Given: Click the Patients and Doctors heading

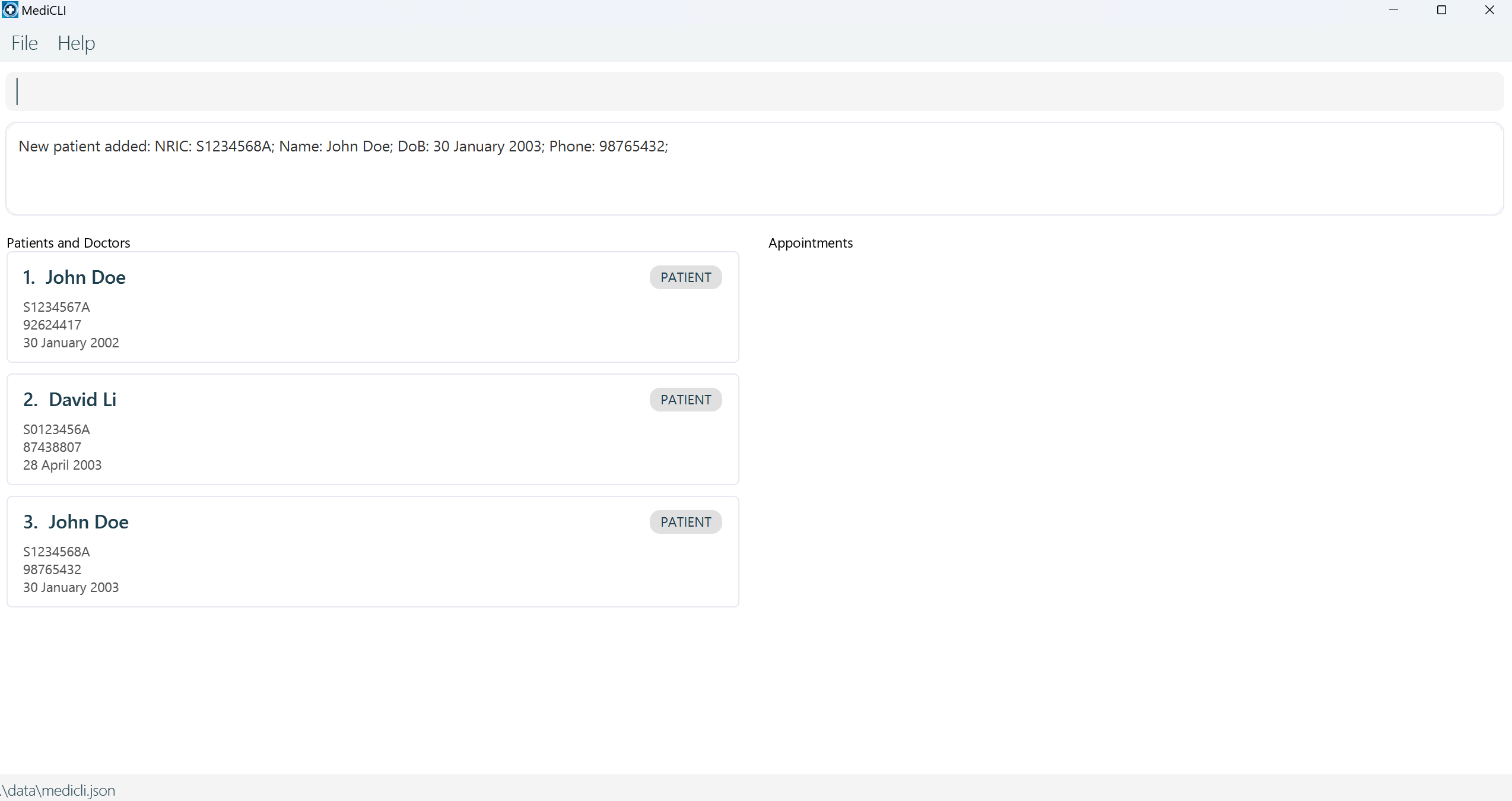Looking at the screenshot, I should tap(68, 243).
